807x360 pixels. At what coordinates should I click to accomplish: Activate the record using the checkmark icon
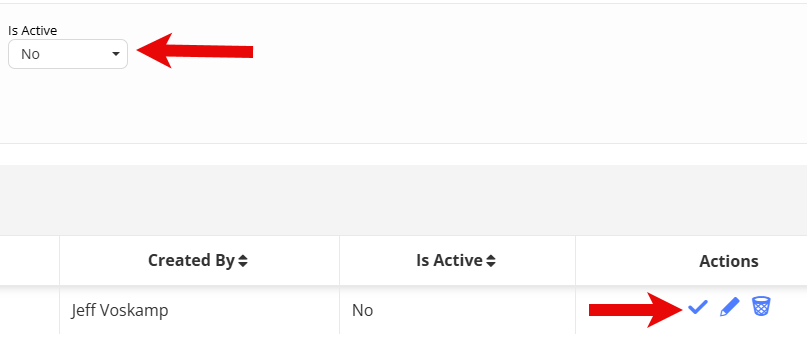pos(697,307)
